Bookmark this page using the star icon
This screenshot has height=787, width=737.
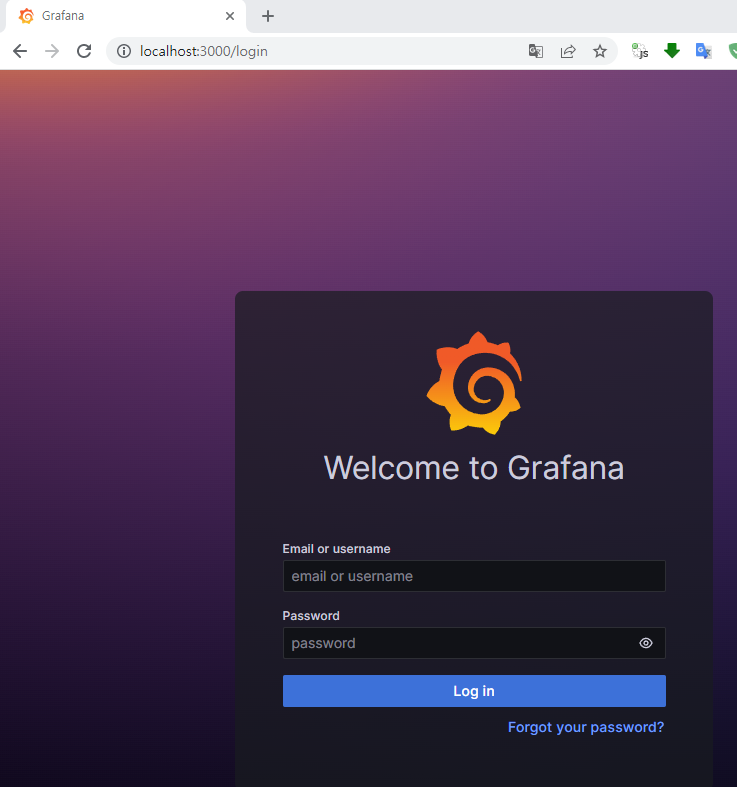pos(600,51)
